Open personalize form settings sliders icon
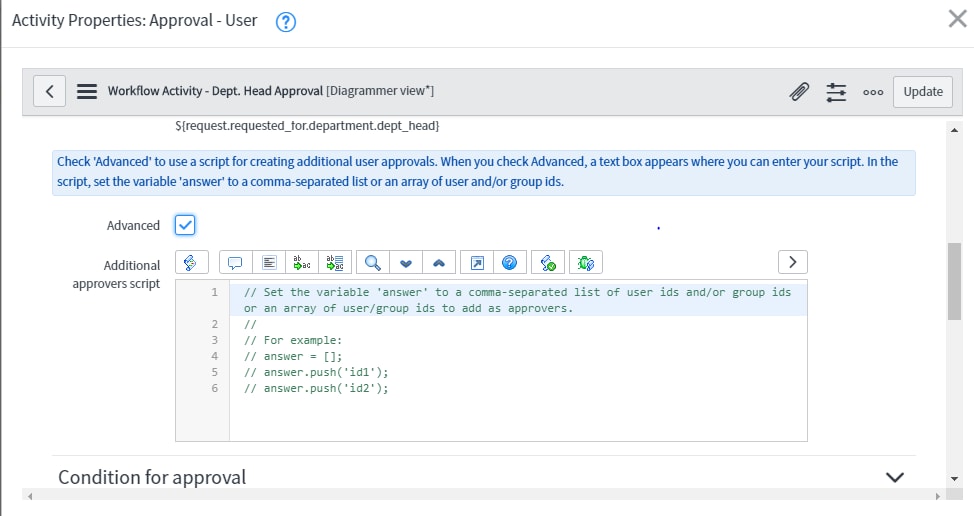This screenshot has height=516, width=974. tap(836, 92)
